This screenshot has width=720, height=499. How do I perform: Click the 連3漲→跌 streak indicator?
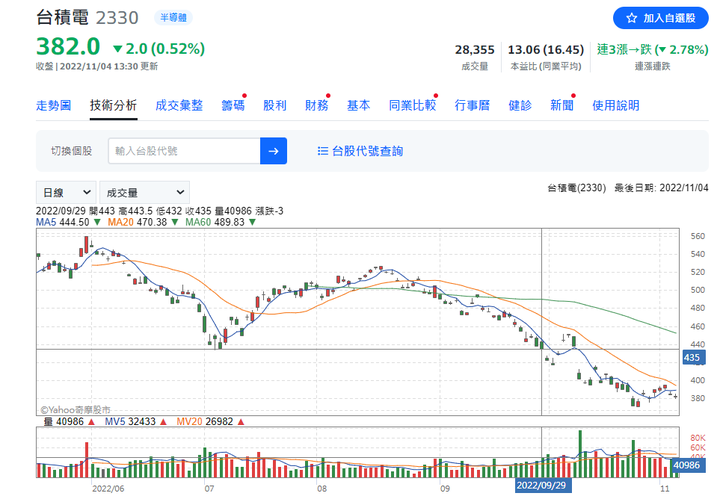pos(652,50)
